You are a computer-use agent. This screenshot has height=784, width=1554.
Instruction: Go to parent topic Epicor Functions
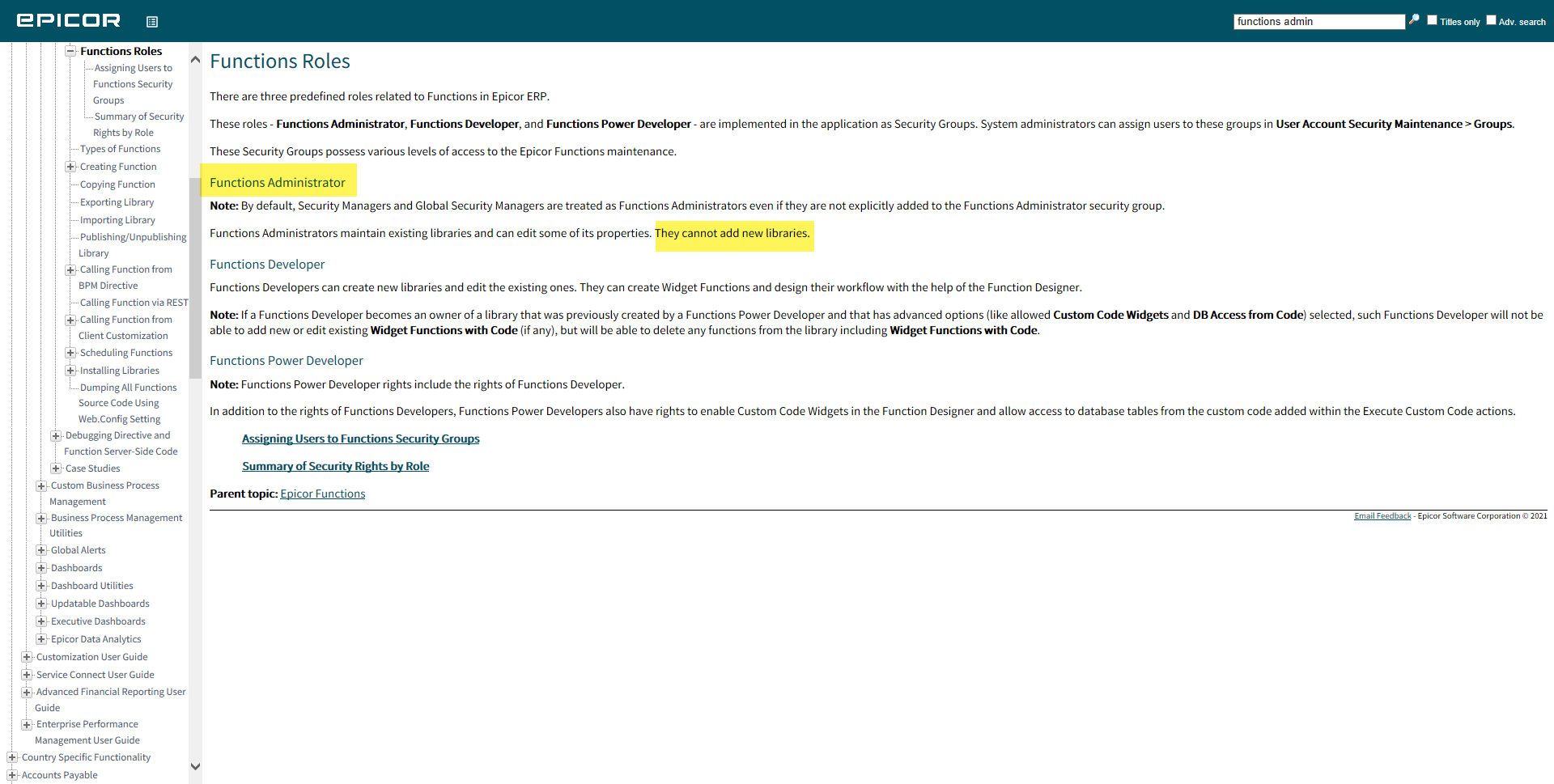[x=322, y=494]
